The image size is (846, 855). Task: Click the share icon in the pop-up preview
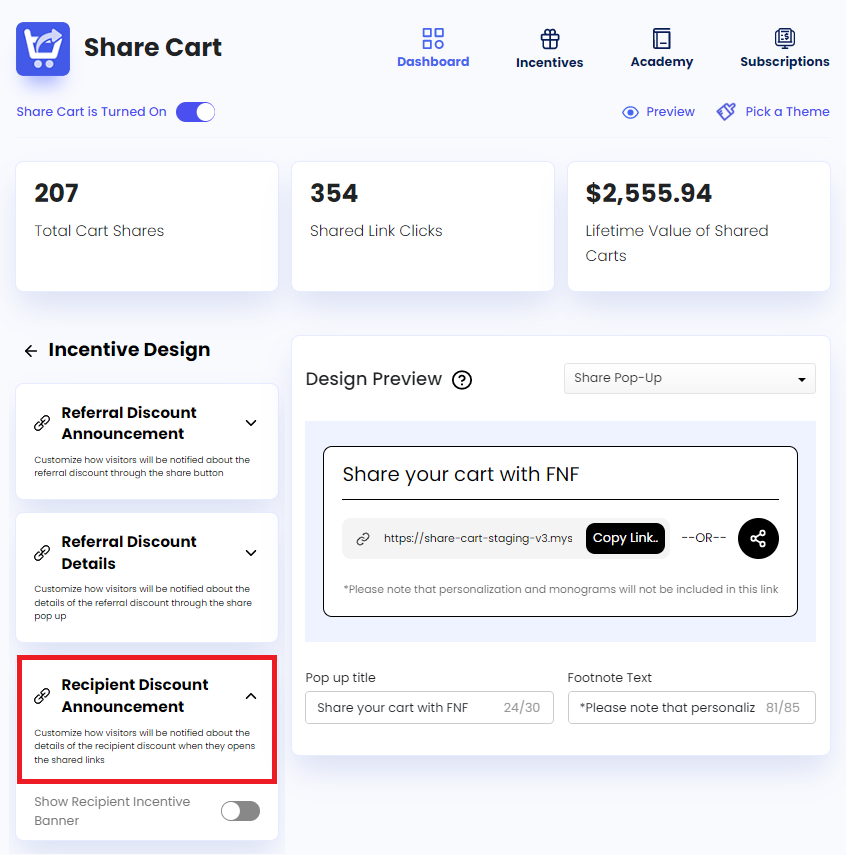[758, 538]
